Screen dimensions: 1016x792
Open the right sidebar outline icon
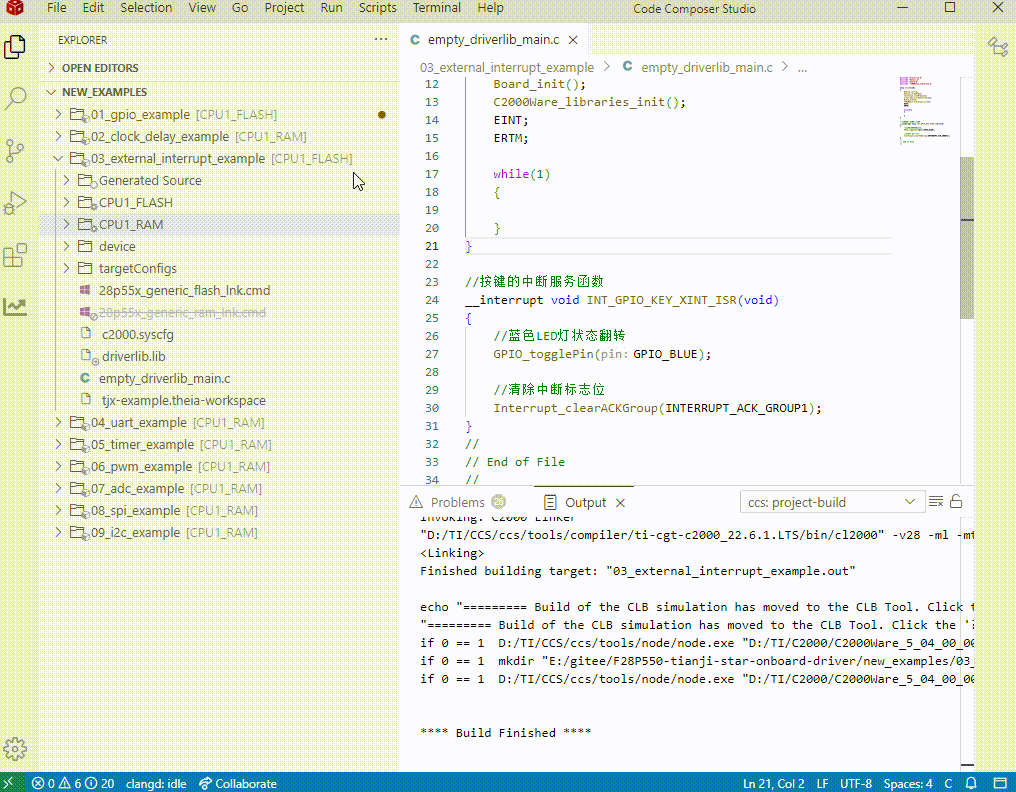point(998,47)
